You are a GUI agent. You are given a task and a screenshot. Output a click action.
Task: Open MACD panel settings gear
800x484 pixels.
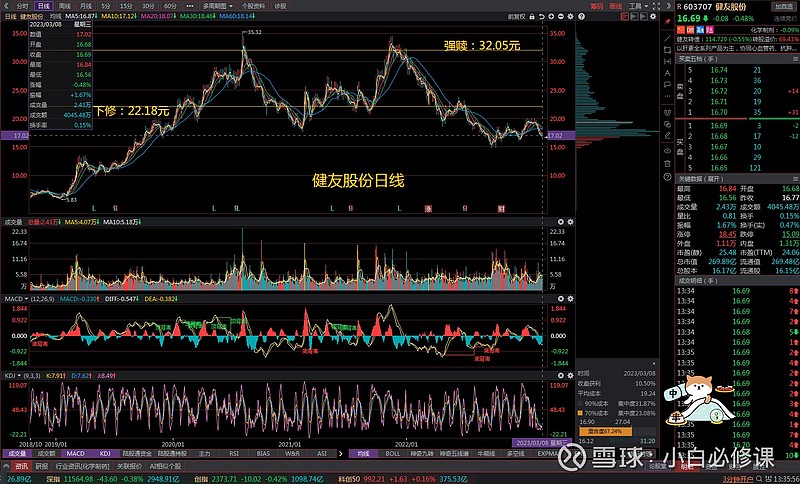570,298
